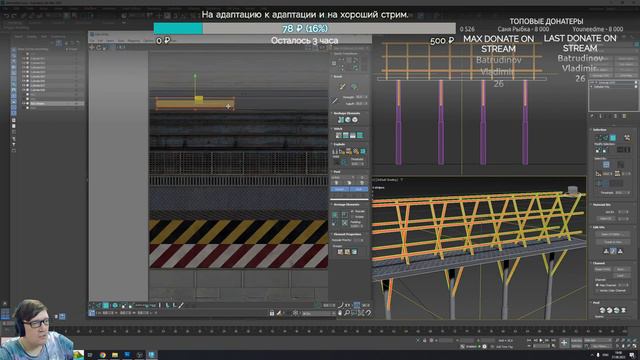This screenshot has height=360, width=640.
Task: Click Configure Modifier Sets icon below stack
Action: pos(624,116)
